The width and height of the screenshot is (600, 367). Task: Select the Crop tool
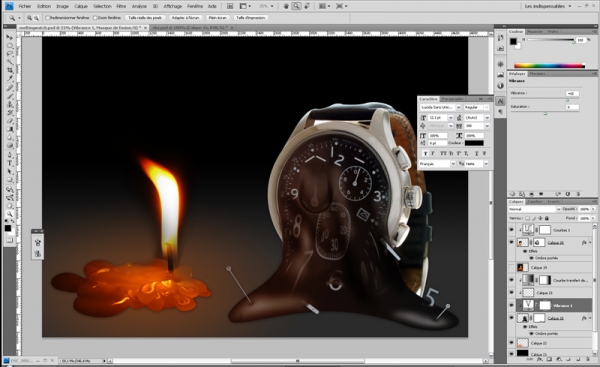tap(10, 70)
